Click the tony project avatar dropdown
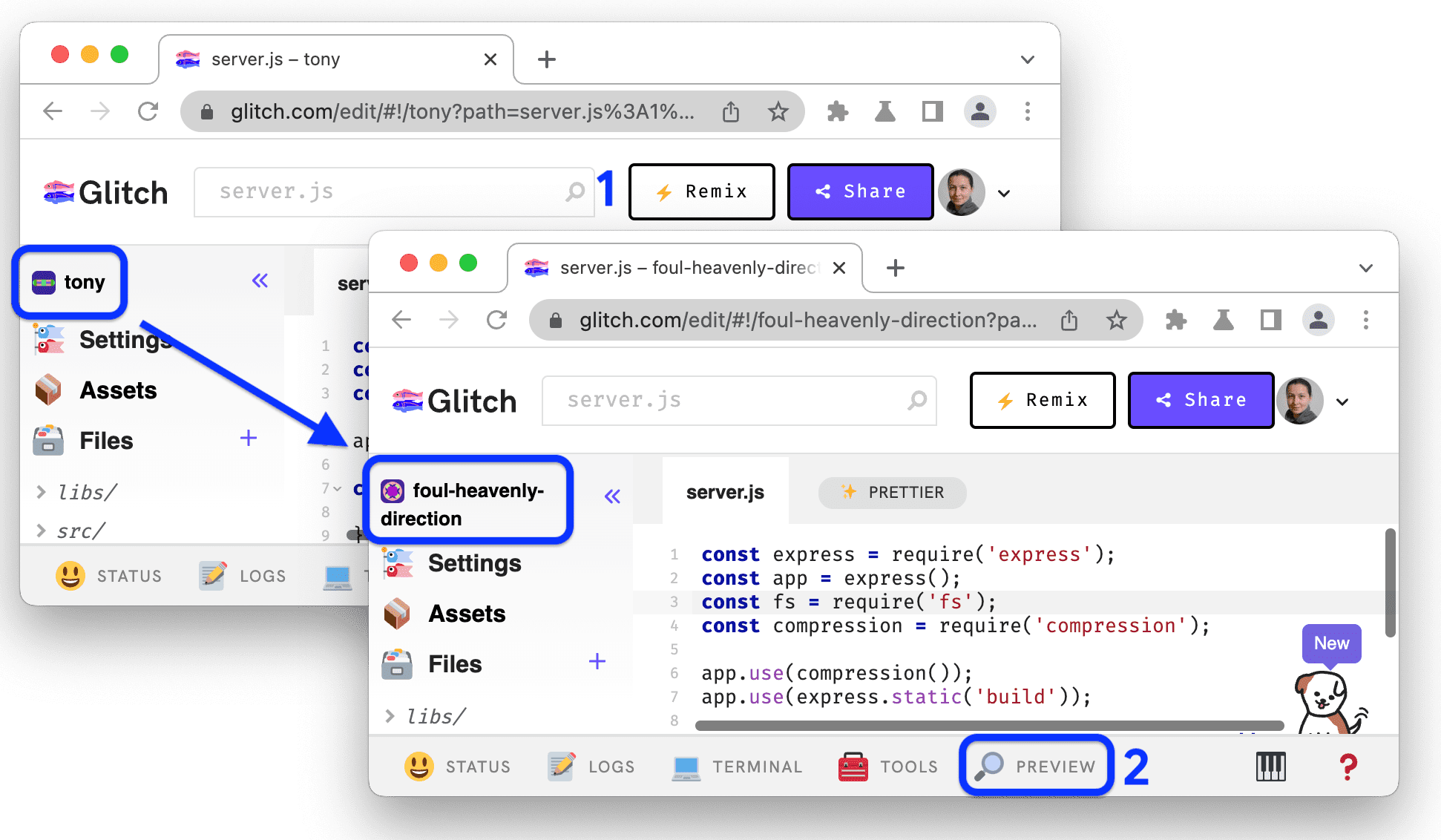This screenshot has width=1441, height=840. [x=72, y=281]
